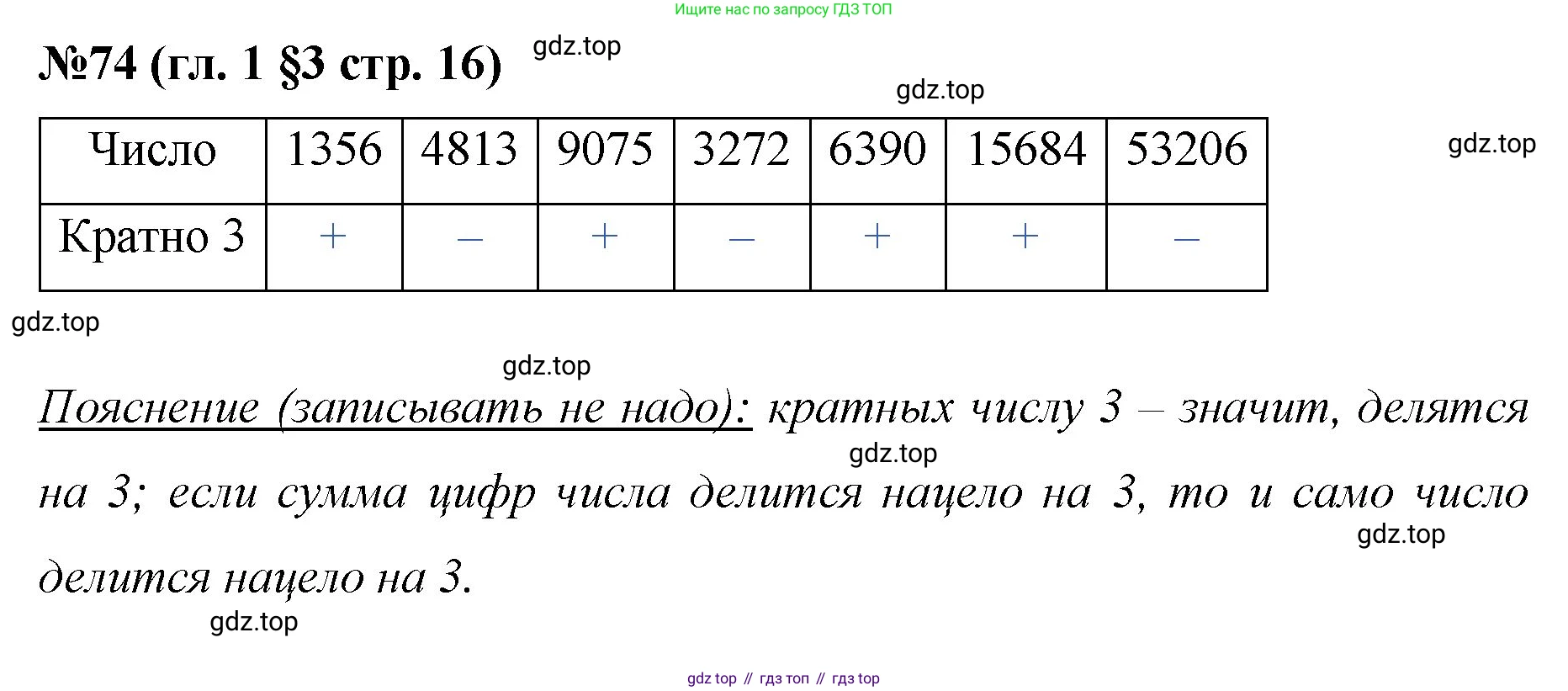Click the table cell with number 4813

(x=469, y=150)
